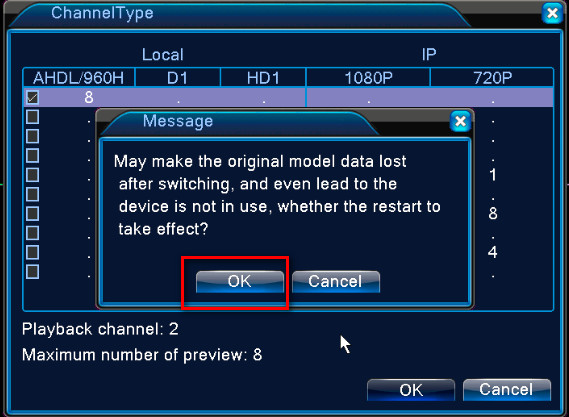The width and height of the screenshot is (569, 417).
Task: Confirm the restart warning with OK
Action: (x=240, y=281)
